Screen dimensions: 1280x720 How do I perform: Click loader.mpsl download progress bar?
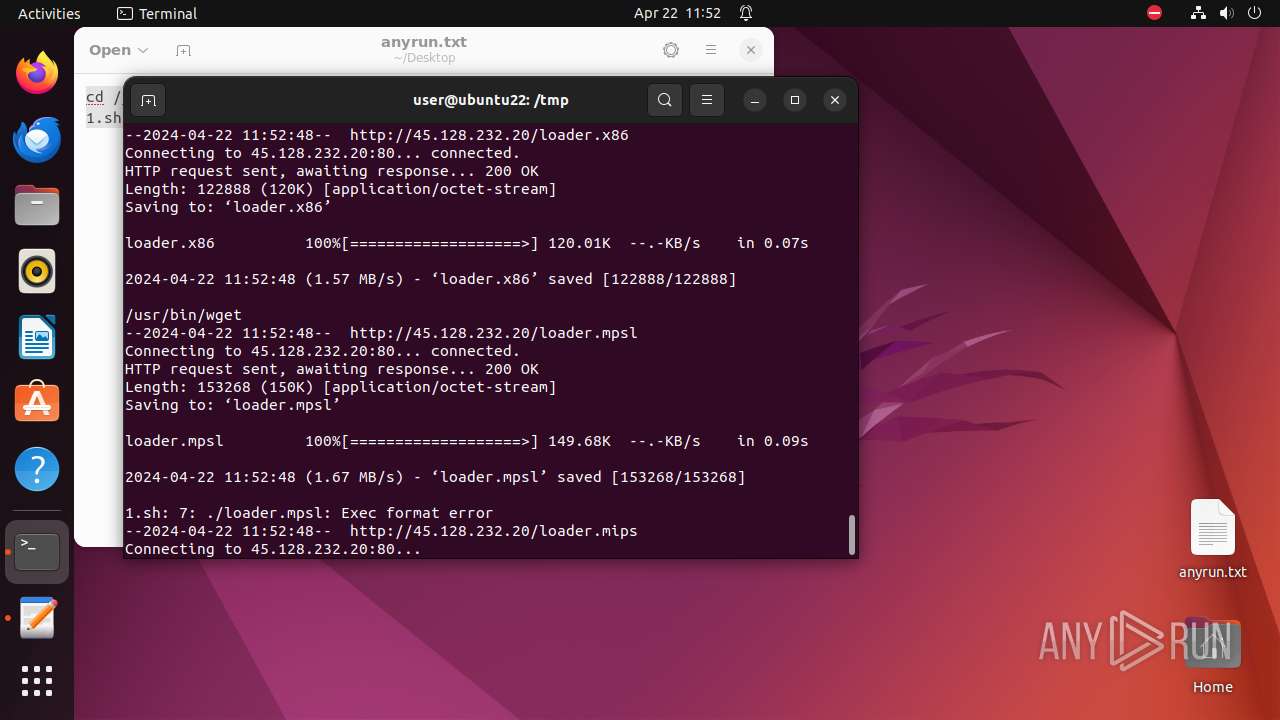click(x=440, y=441)
